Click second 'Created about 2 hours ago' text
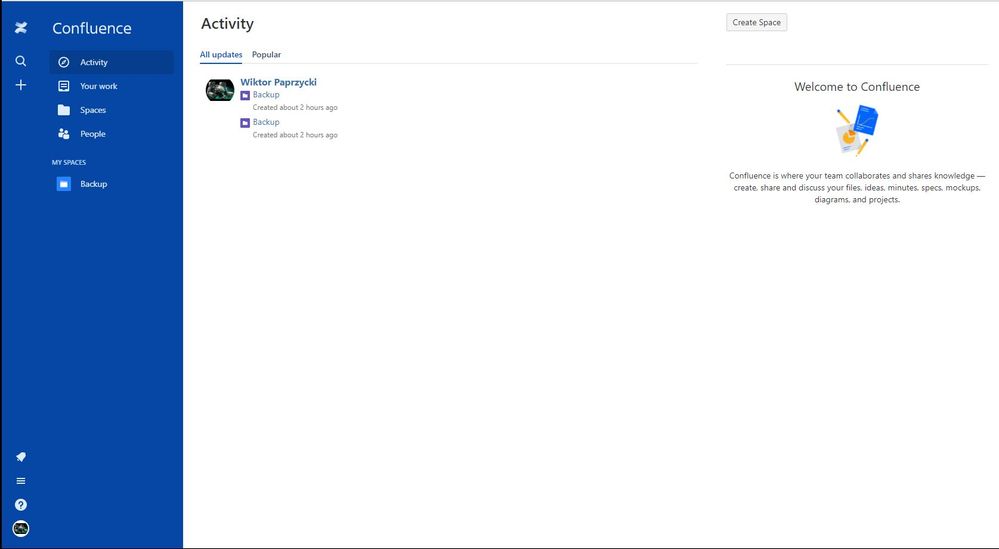This screenshot has width=999, height=549. pos(295,135)
